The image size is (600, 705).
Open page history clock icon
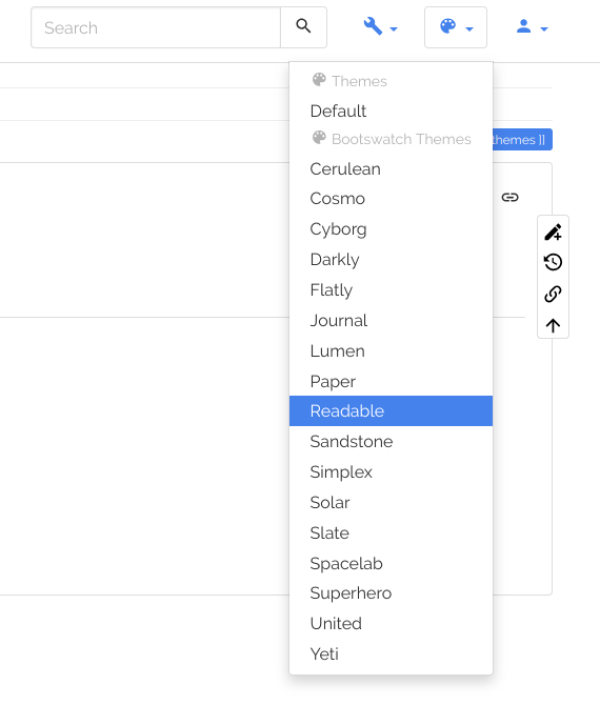click(553, 263)
